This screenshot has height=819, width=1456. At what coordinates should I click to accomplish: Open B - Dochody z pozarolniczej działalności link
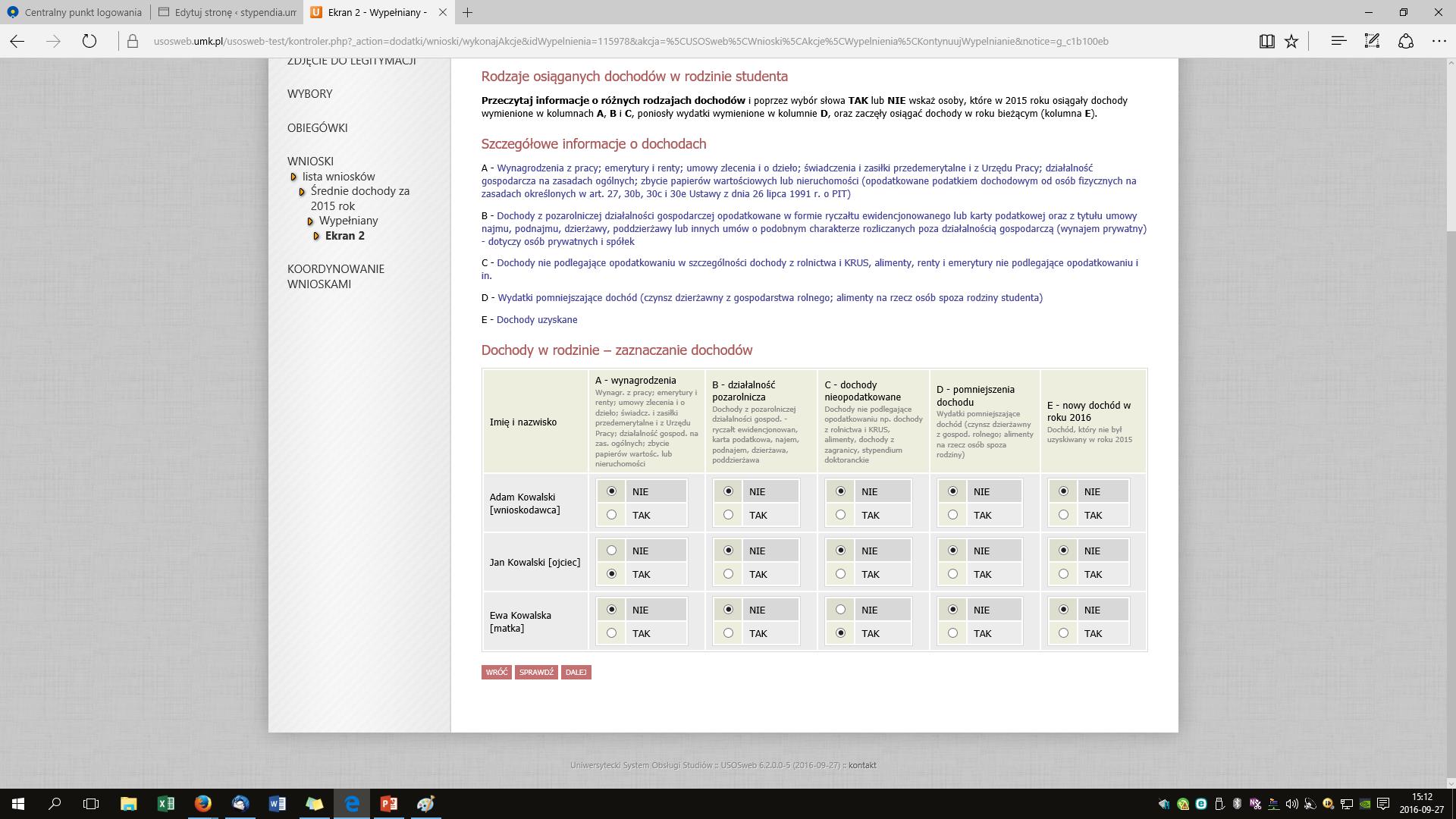tap(814, 229)
